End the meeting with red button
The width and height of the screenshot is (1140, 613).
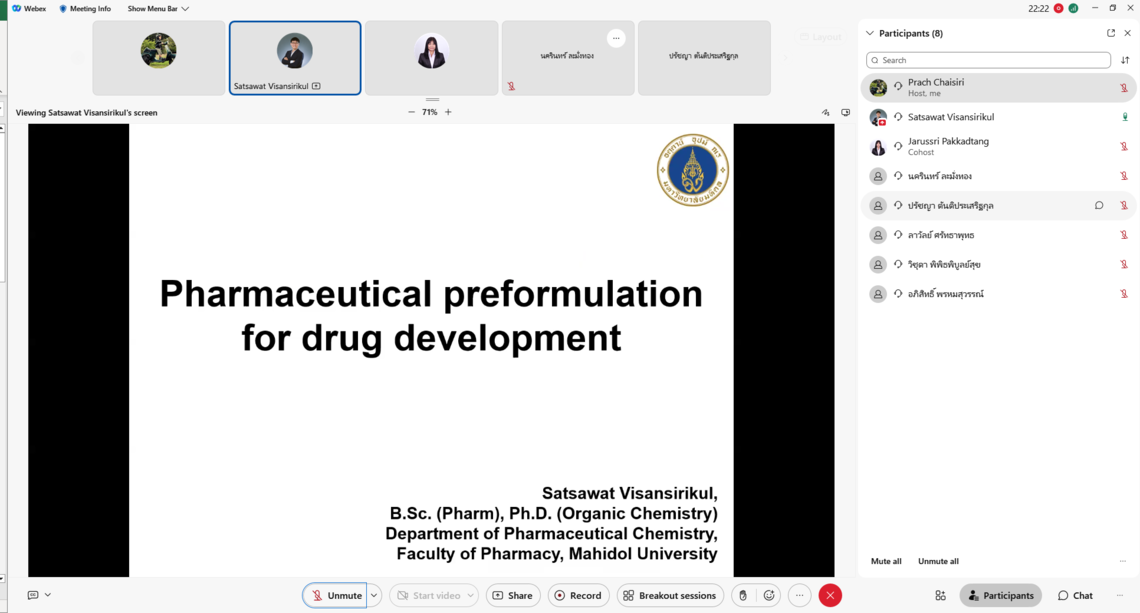point(830,595)
